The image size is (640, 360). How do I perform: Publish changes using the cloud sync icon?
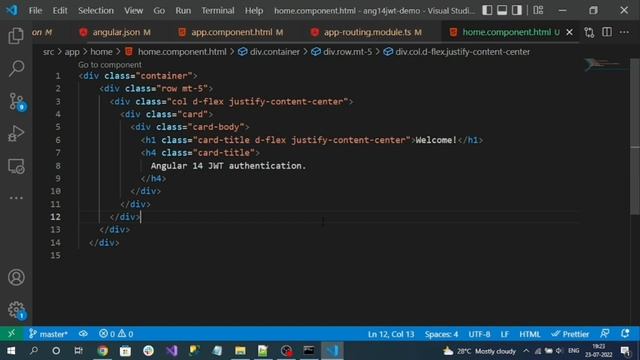coord(83,334)
